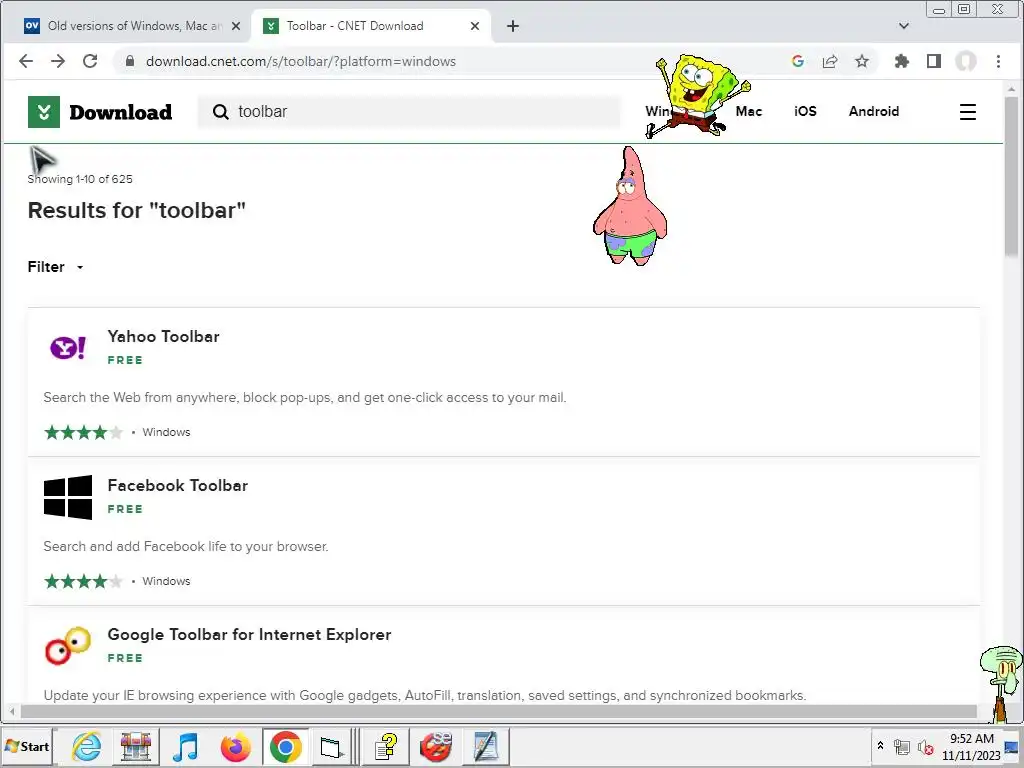Share this page using share icon
The height and width of the screenshot is (768, 1024).
click(x=830, y=61)
